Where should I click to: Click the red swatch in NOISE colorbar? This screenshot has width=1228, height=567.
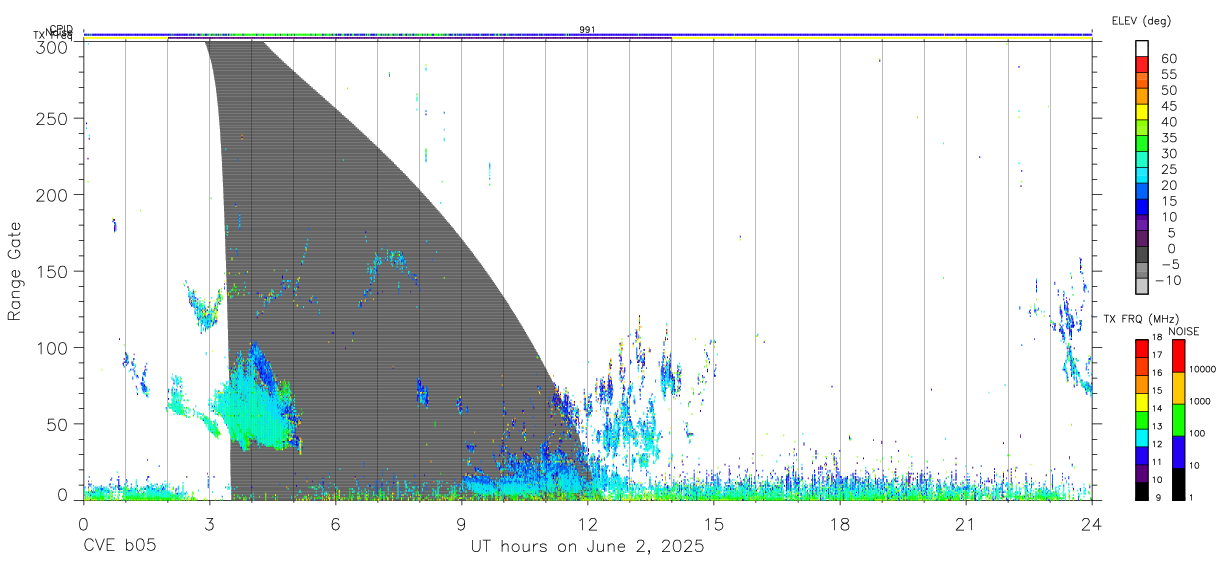[x=1178, y=356]
